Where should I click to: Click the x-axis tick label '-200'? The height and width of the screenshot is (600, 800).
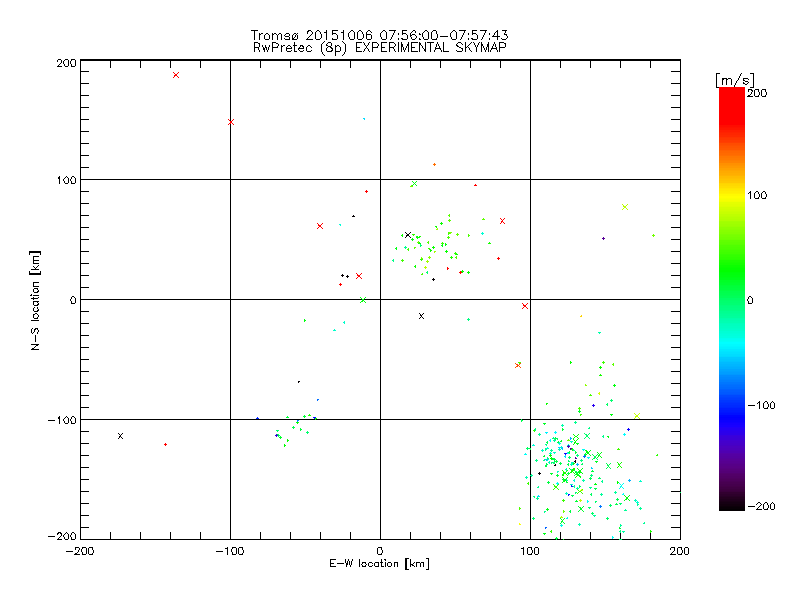pos(80,551)
